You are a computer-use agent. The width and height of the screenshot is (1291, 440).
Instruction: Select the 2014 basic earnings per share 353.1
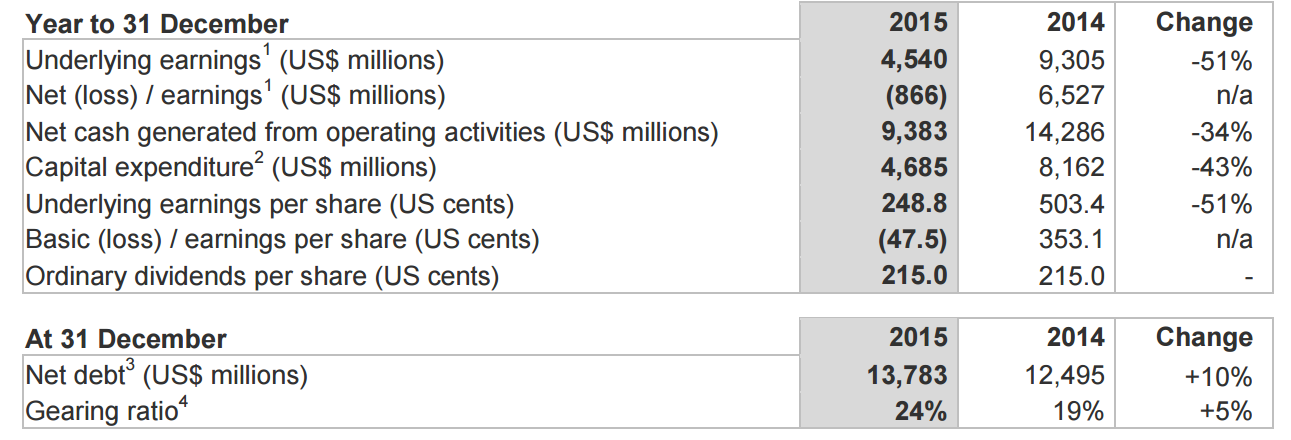[x=1072, y=240]
